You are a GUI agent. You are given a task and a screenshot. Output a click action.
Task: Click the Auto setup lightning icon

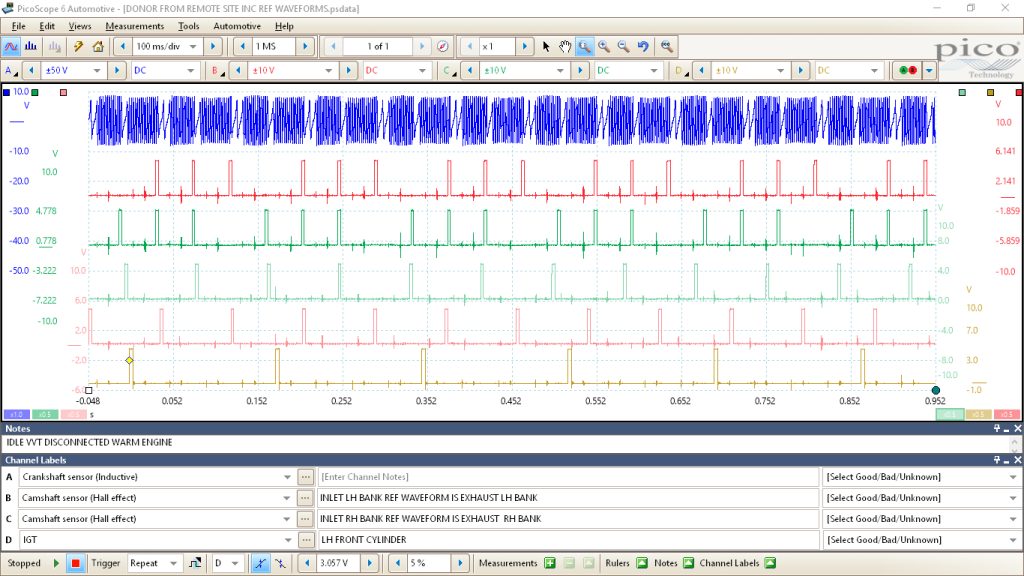78,46
